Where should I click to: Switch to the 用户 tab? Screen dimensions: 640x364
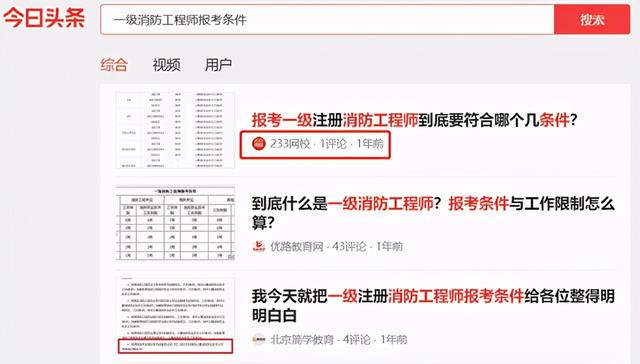click(x=218, y=64)
